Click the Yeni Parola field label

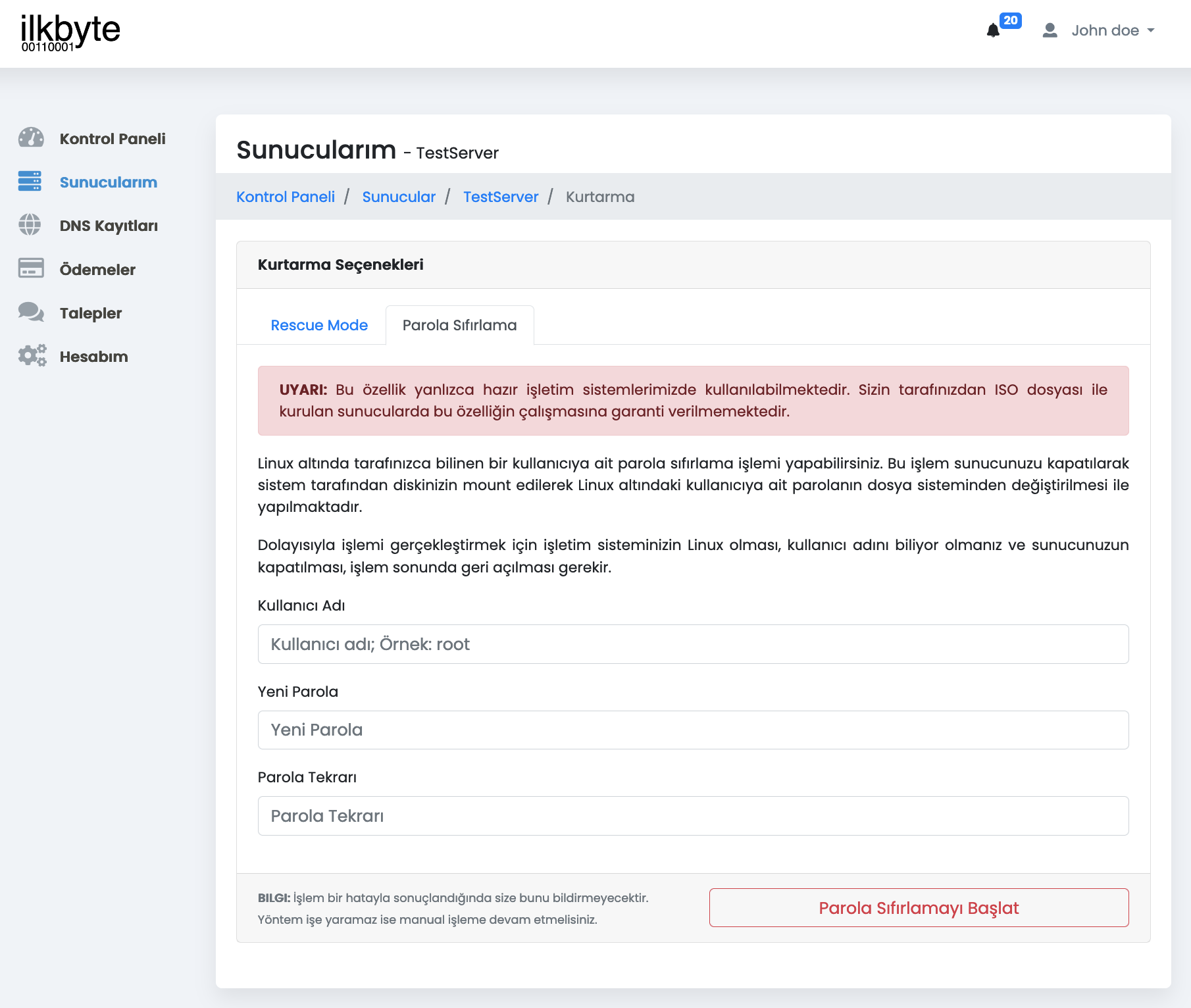pos(298,692)
